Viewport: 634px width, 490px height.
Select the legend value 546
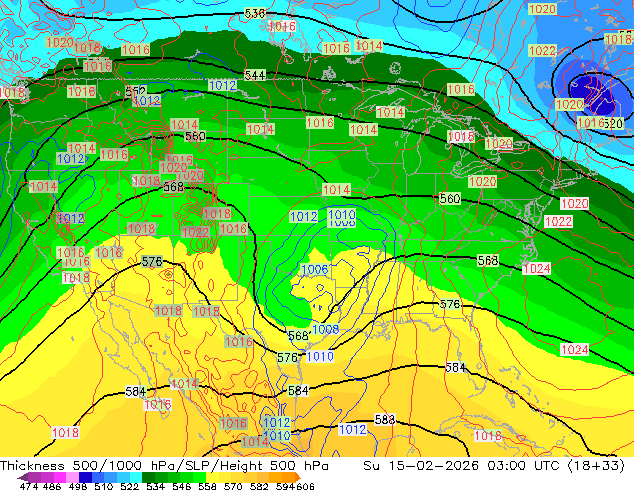(181, 486)
